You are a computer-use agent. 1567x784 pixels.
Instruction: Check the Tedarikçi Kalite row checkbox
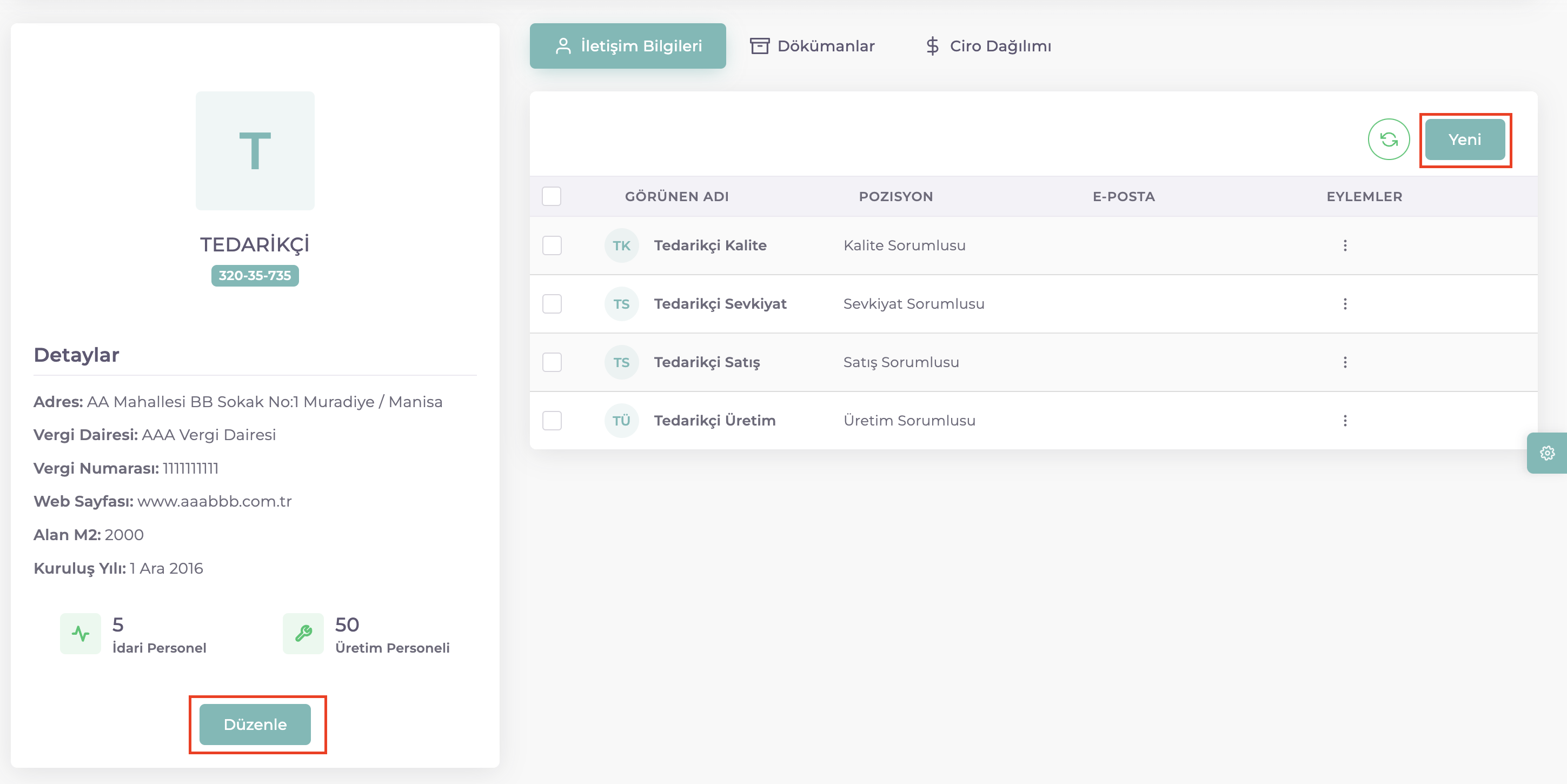pos(551,245)
